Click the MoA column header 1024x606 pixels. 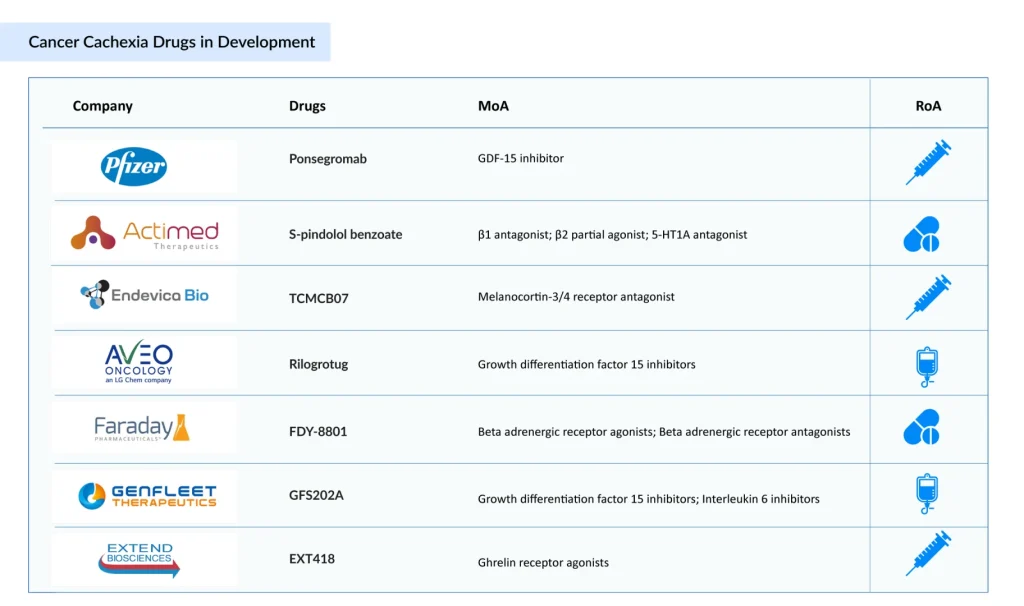click(x=493, y=105)
